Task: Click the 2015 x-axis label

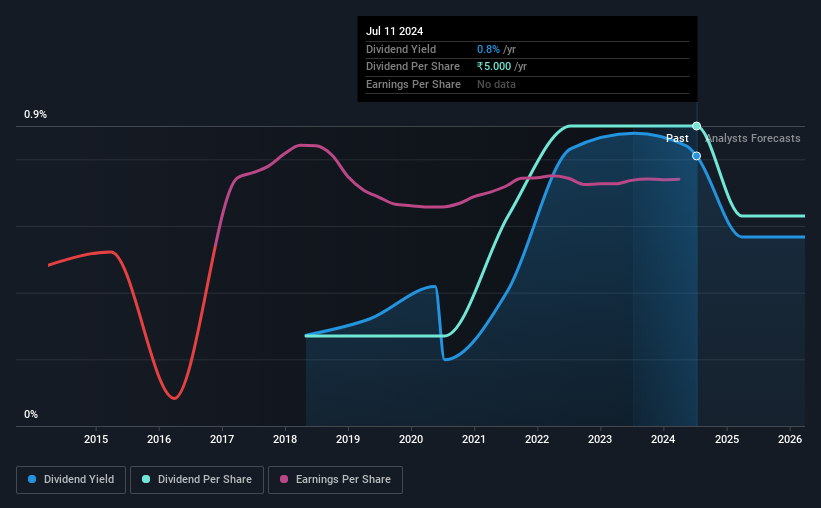Action: (96, 439)
